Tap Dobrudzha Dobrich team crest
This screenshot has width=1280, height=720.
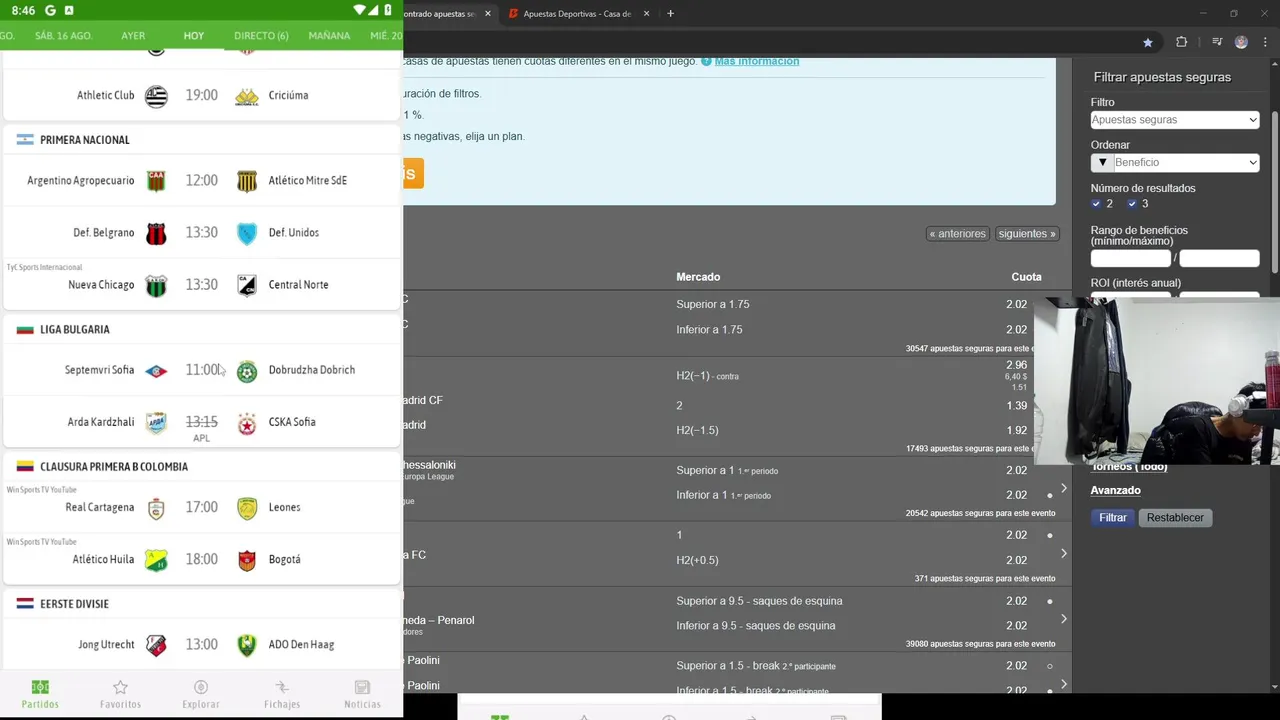(247, 371)
